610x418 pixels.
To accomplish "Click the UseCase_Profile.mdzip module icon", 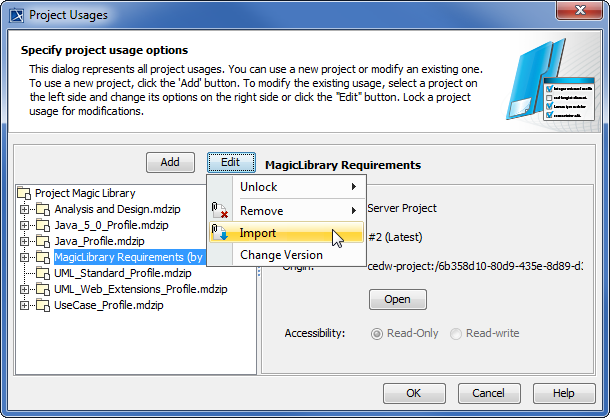I will pos(43,305).
